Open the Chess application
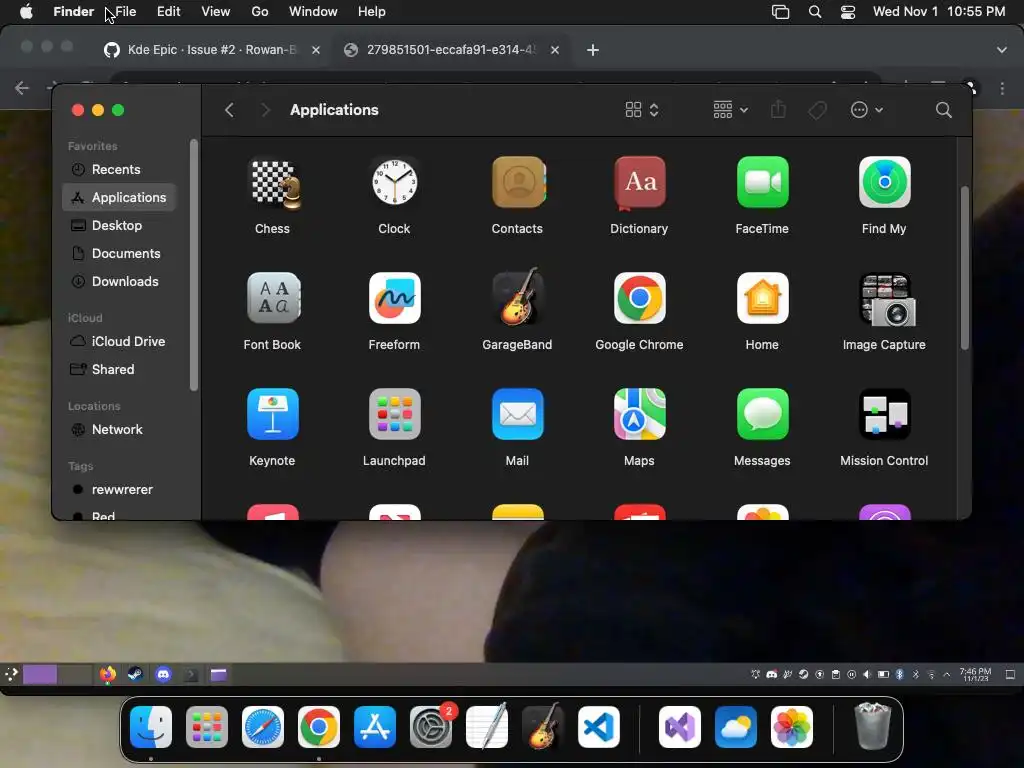Viewport: 1024px width, 768px height. pyautogui.click(x=272, y=184)
